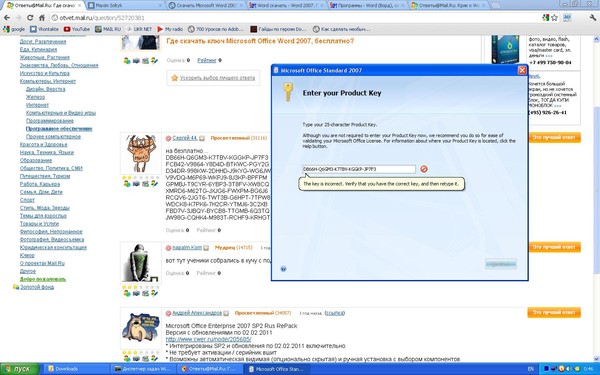600x375 pixels.
Task: Open the MAIL.RU bookmark
Action: [x=108, y=29]
